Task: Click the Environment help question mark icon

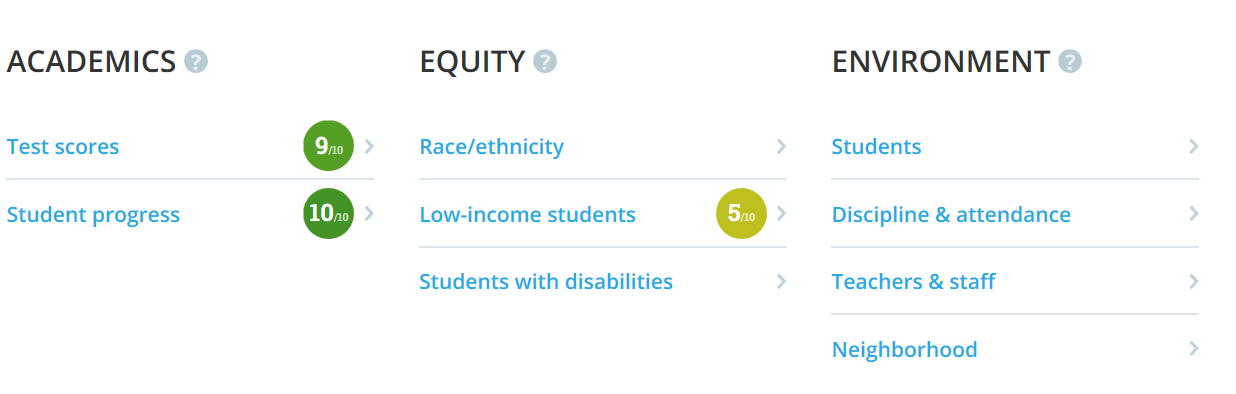Action: (1070, 62)
